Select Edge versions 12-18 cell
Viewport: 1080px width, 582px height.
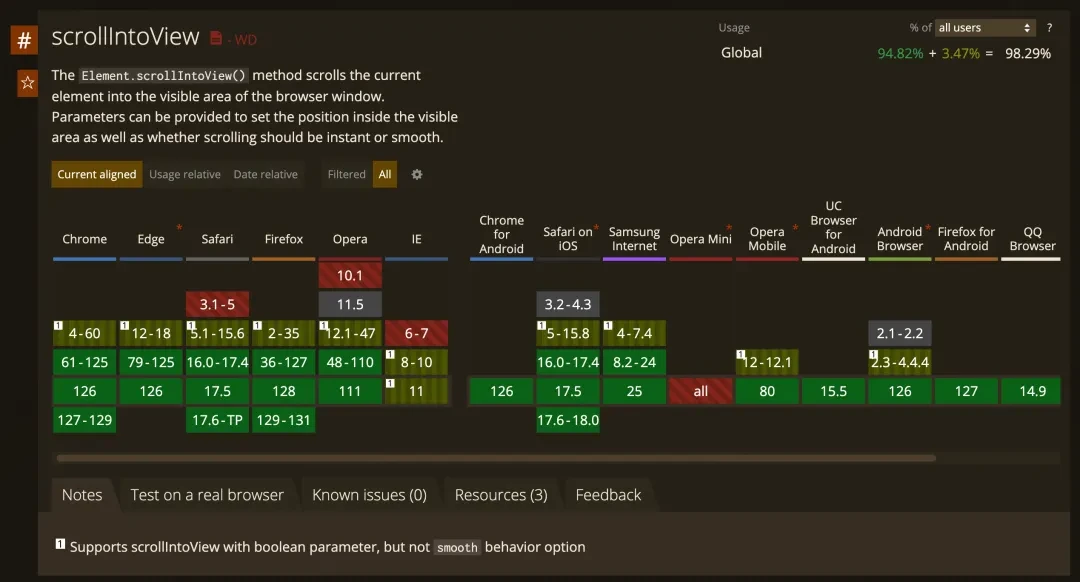coord(151,333)
